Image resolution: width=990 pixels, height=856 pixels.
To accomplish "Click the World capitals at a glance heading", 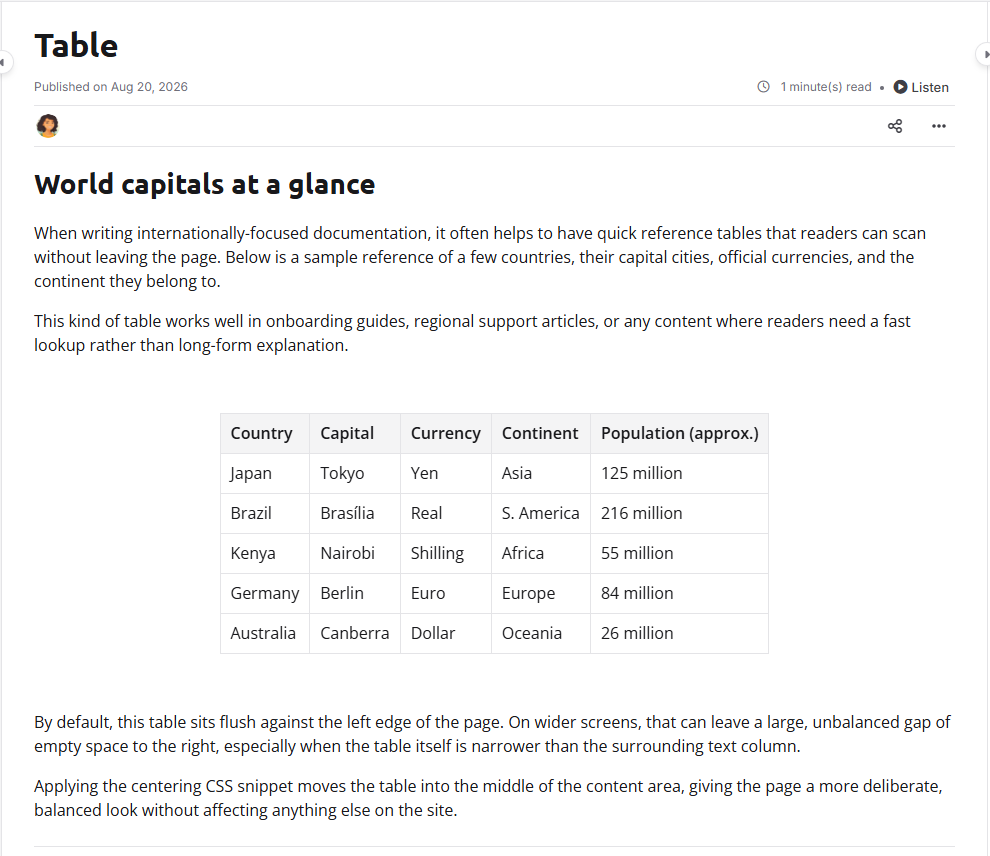I will (x=205, y=185).
